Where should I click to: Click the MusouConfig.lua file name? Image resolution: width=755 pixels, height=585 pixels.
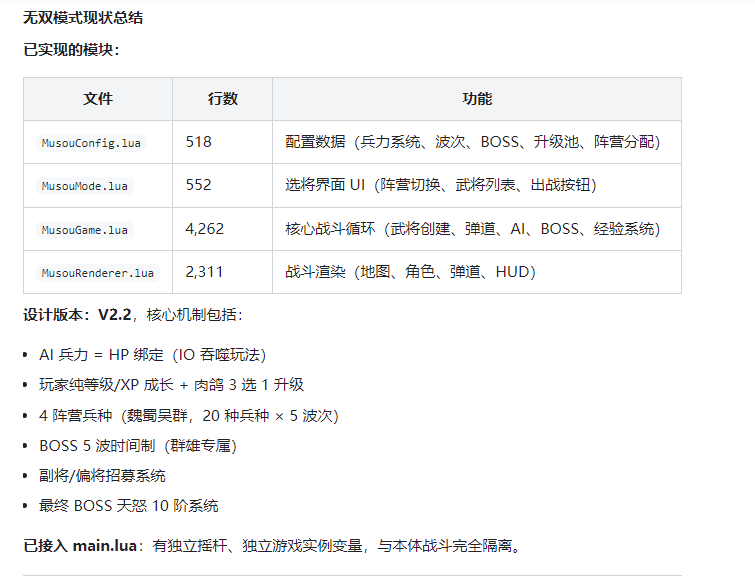pos(91,143)
